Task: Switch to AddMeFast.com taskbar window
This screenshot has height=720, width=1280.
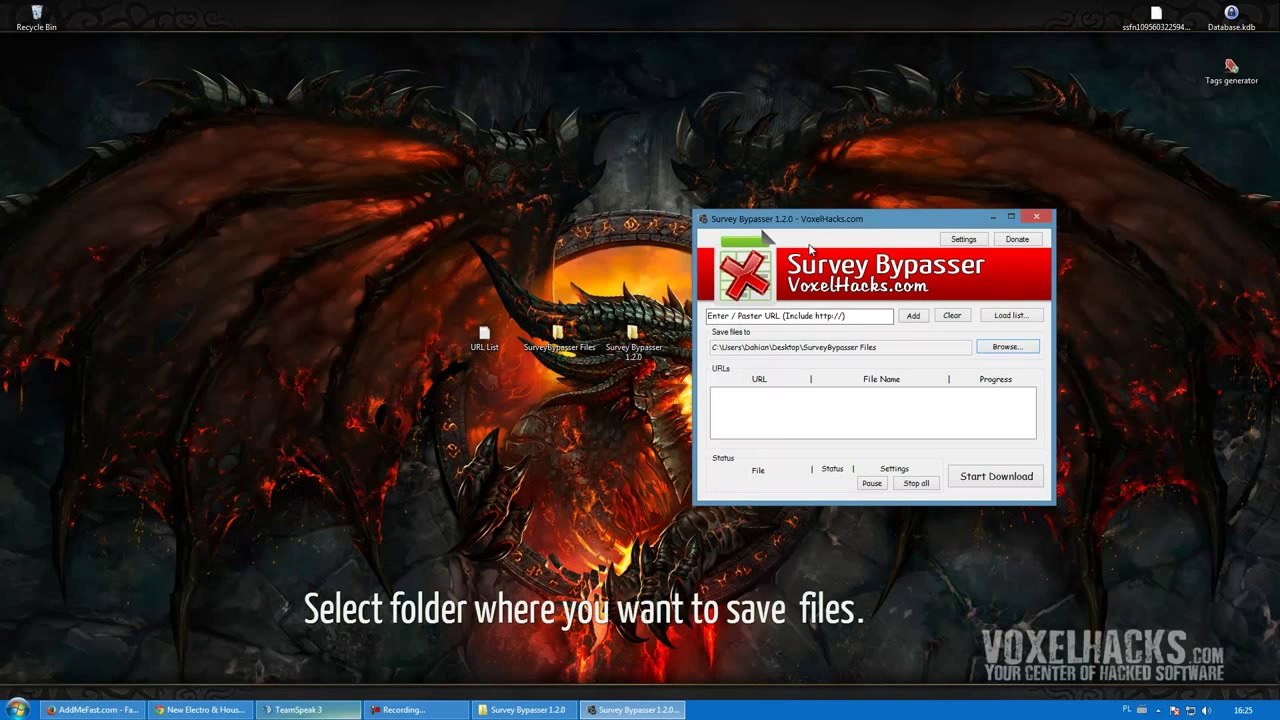Action: (92, 710)
